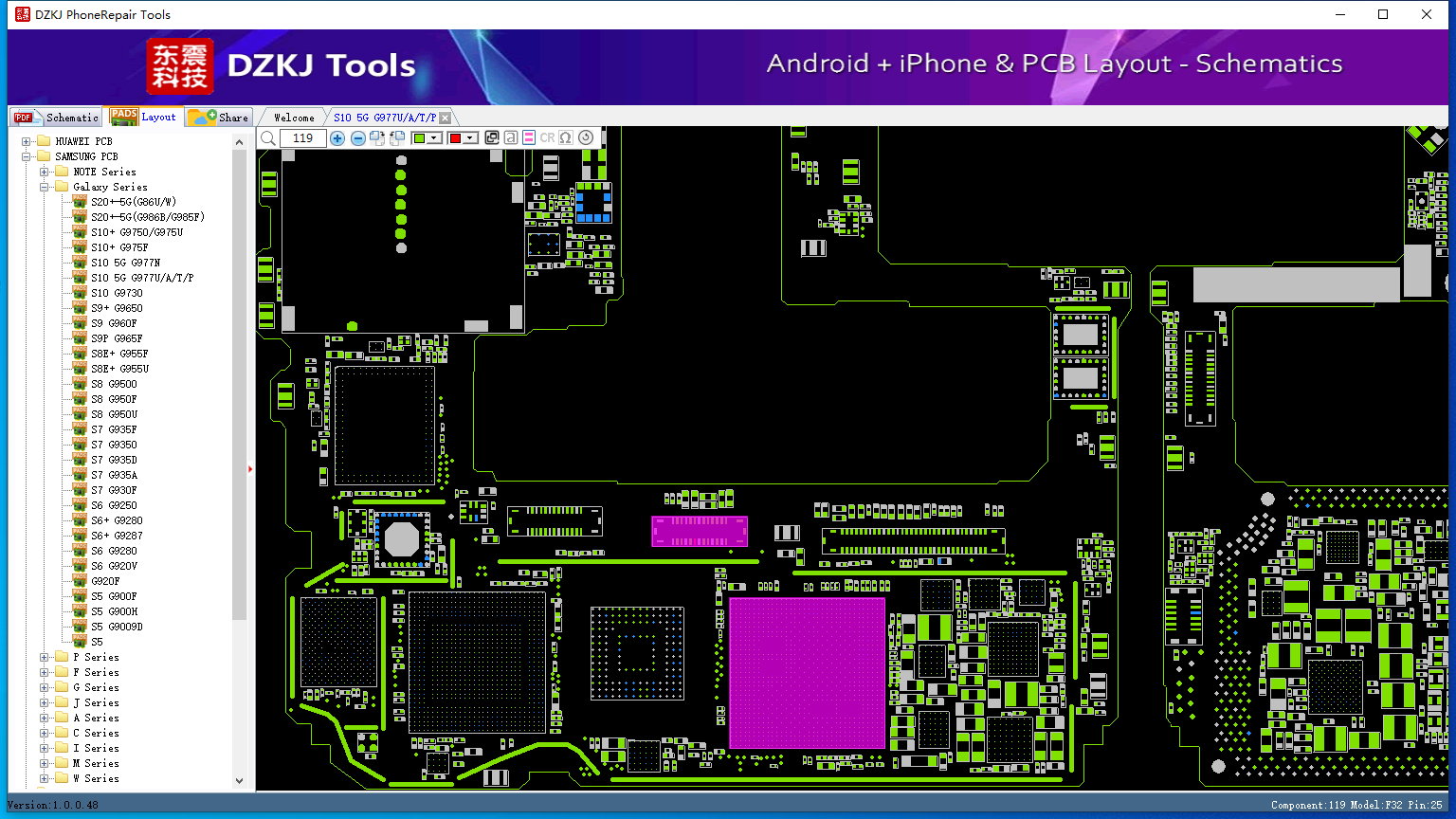Expand the J Series node

[x=45, y=702]
